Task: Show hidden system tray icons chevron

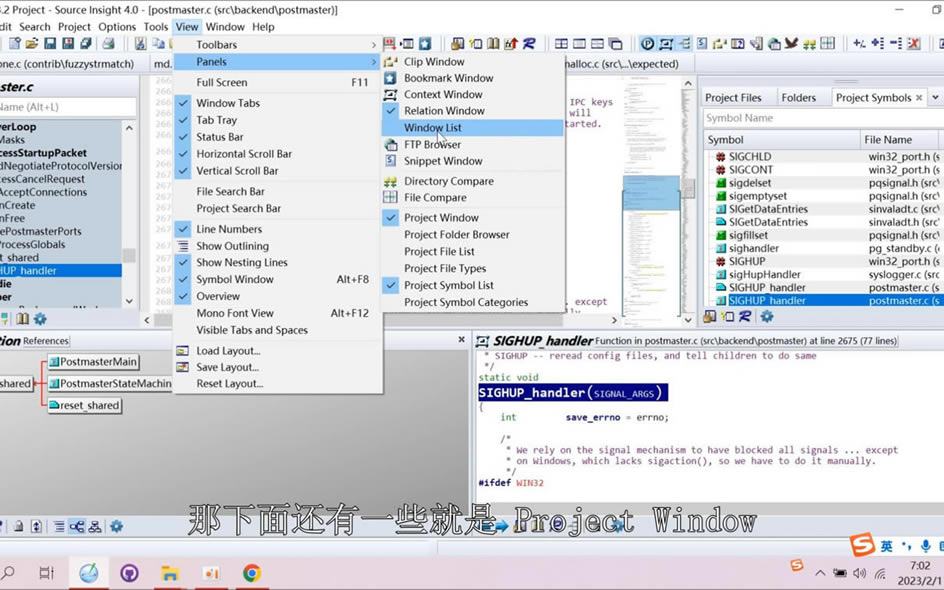Action: click(x=819, y=573)
